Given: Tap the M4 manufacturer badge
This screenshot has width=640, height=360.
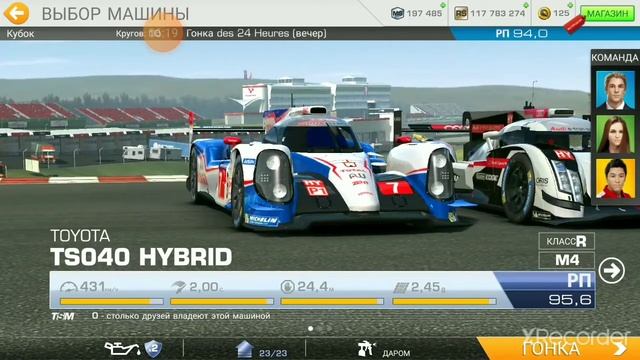Looking at the screenshot, I should (x=567, y=260).
